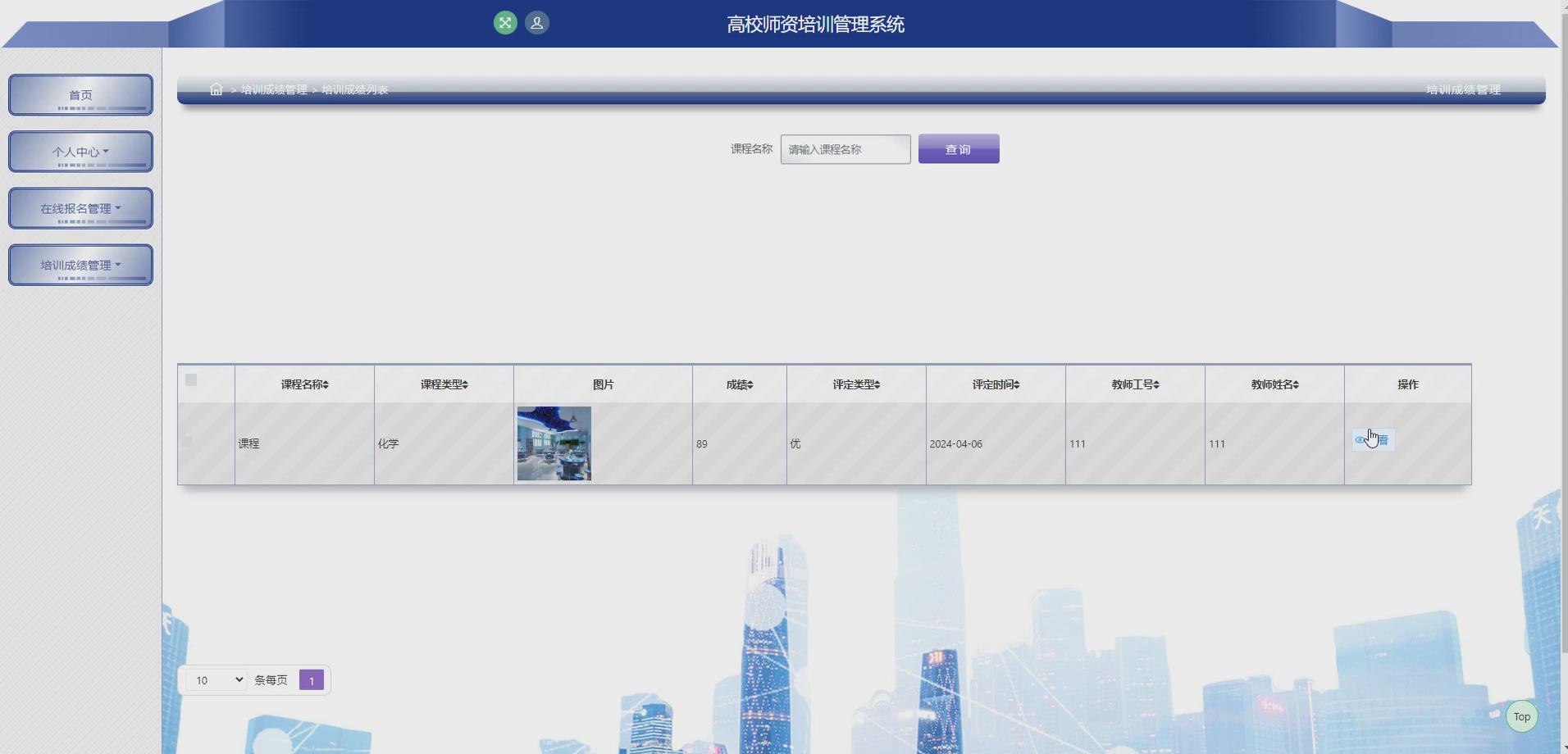The image size is (1568, 754).
Task: Check the checkbox on the 化学 course row
Action: [x=189, y=443]
